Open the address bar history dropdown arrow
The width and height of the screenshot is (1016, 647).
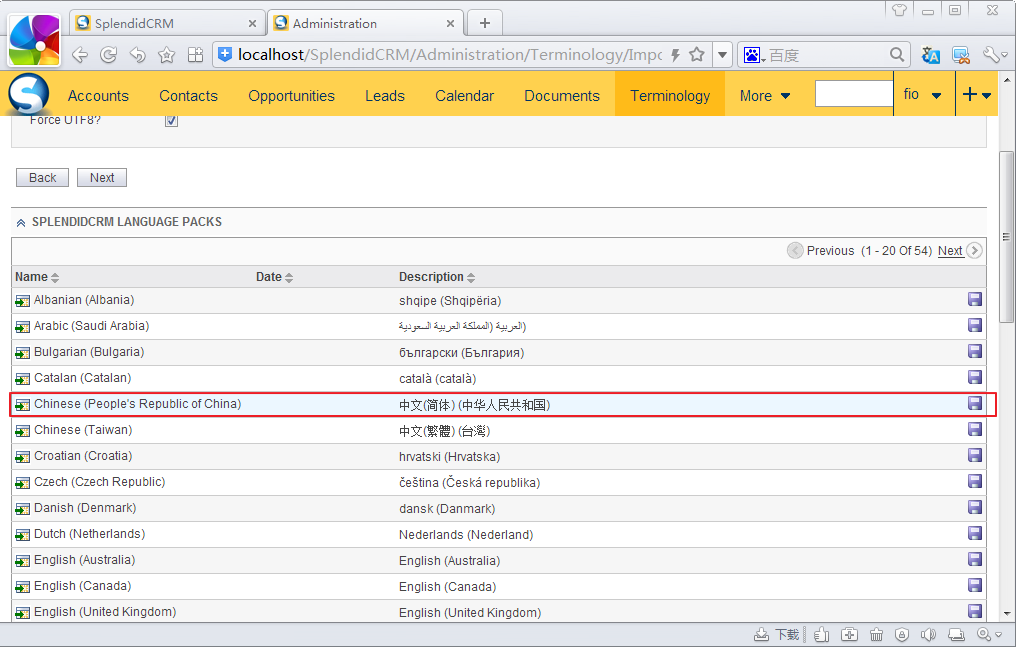coord(722,55)
